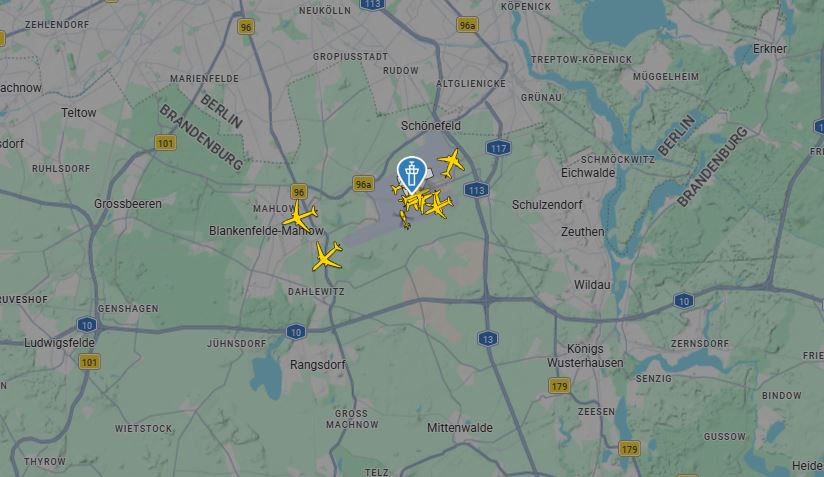Click the Schönefeld town label
The image size is (824, 477).
tap(430, 126)
